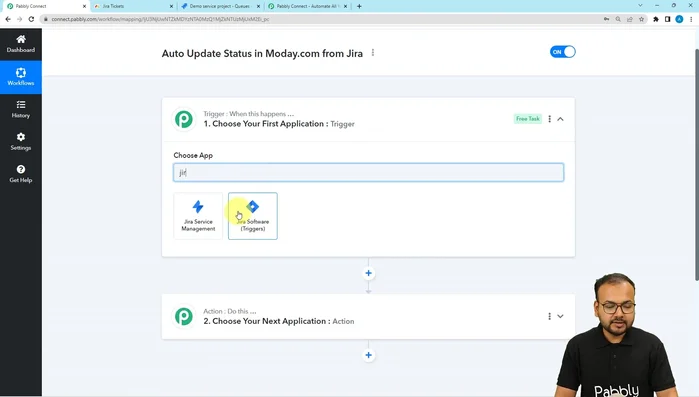Screen dimensions: 699x397
Task: Go forward in browser
Action: [x=19, y=19]
